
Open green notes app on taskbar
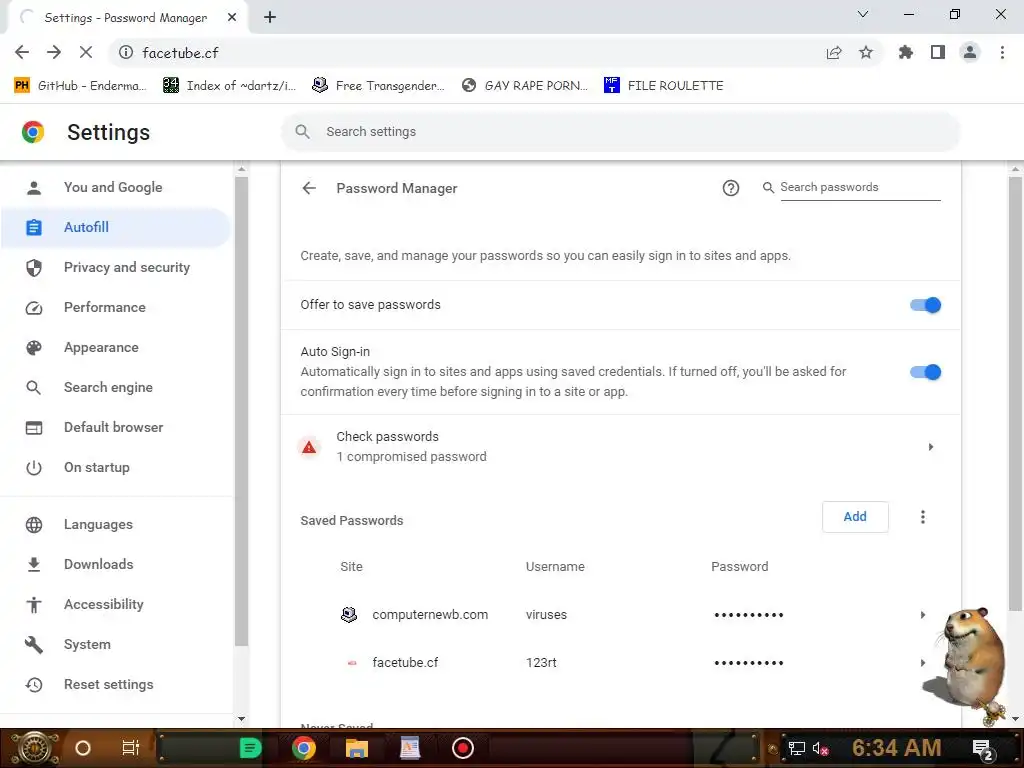(250, 748)
